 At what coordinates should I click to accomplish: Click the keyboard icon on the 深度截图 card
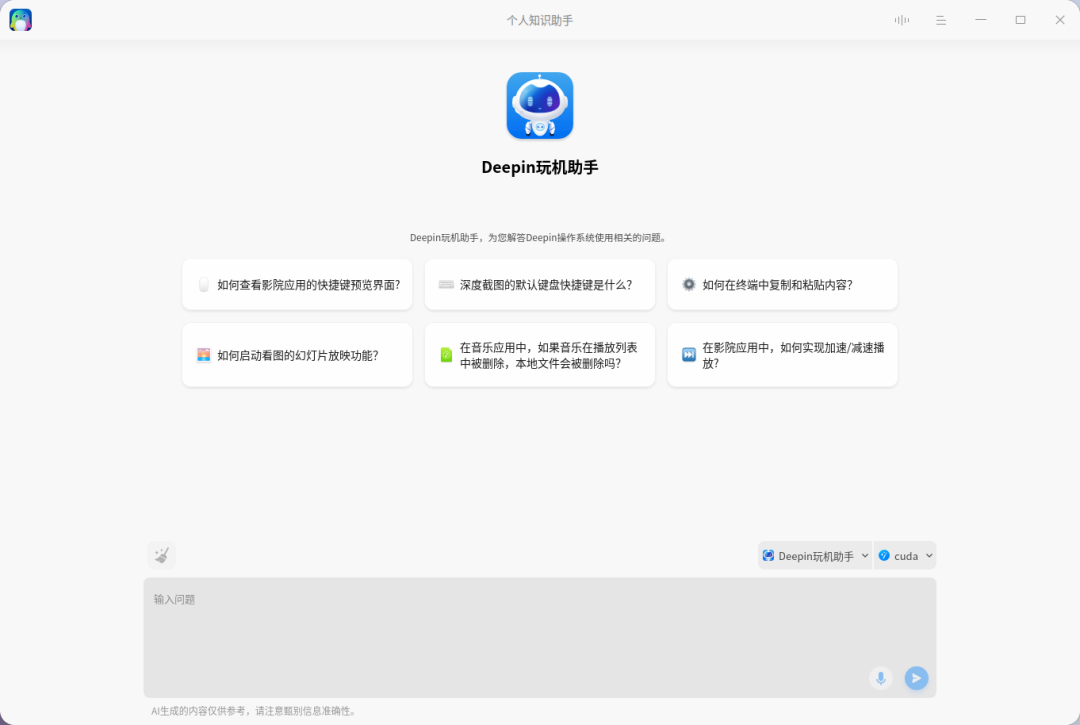(x=446, y=284)
